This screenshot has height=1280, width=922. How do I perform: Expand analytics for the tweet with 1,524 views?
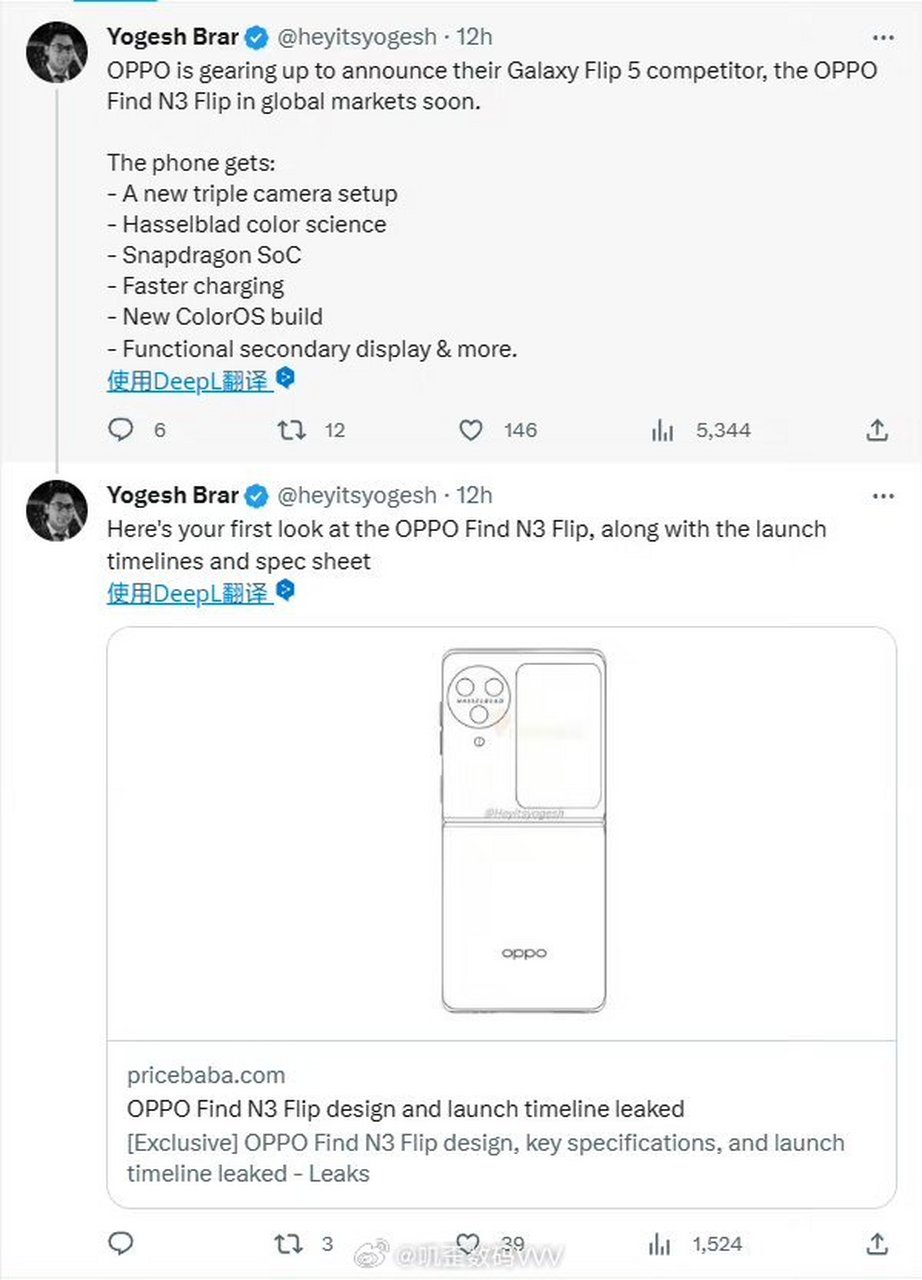coord(661,1244)
